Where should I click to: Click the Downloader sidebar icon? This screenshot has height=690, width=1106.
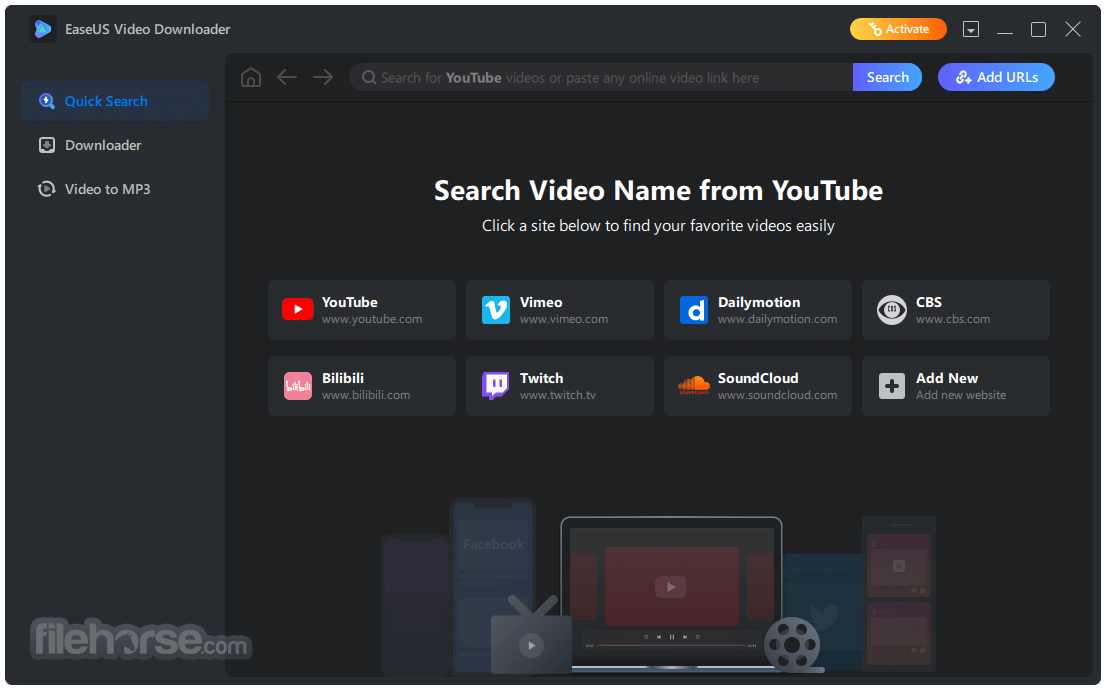pos(47,145)
